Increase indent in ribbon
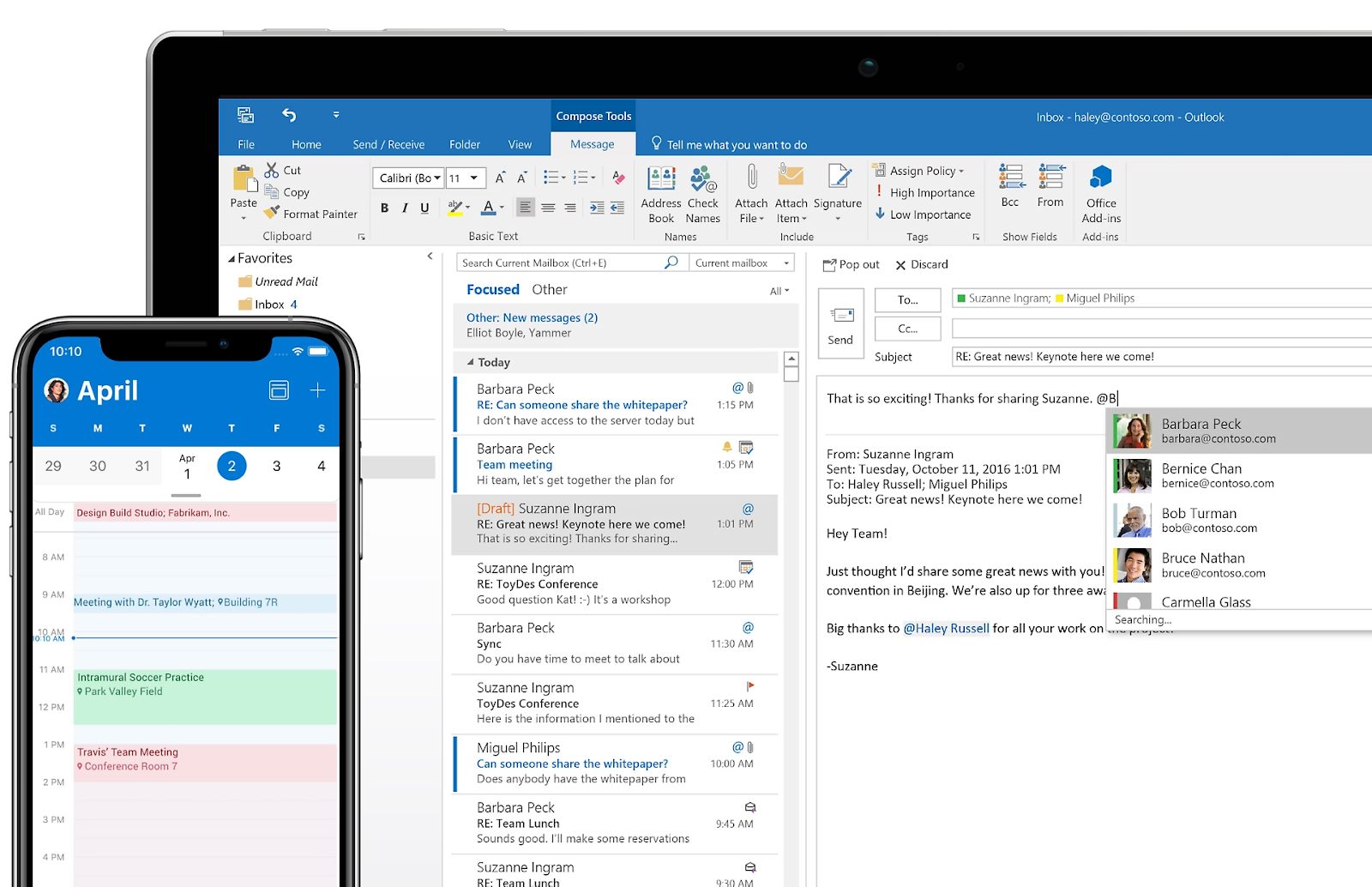The width and height of the screenshot is (1372, 887). pos(597,208)
